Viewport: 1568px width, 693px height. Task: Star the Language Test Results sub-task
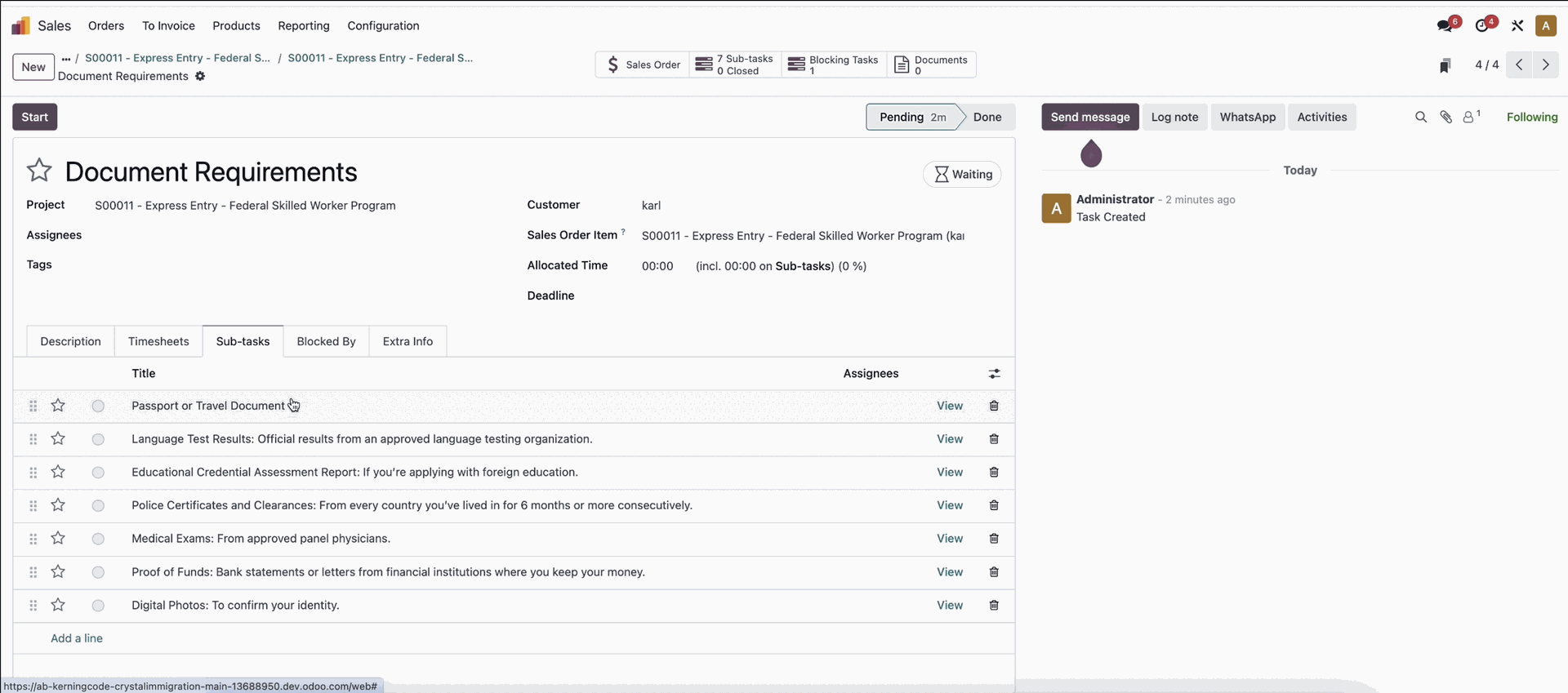pyautogui.click(x=58, y=439)
